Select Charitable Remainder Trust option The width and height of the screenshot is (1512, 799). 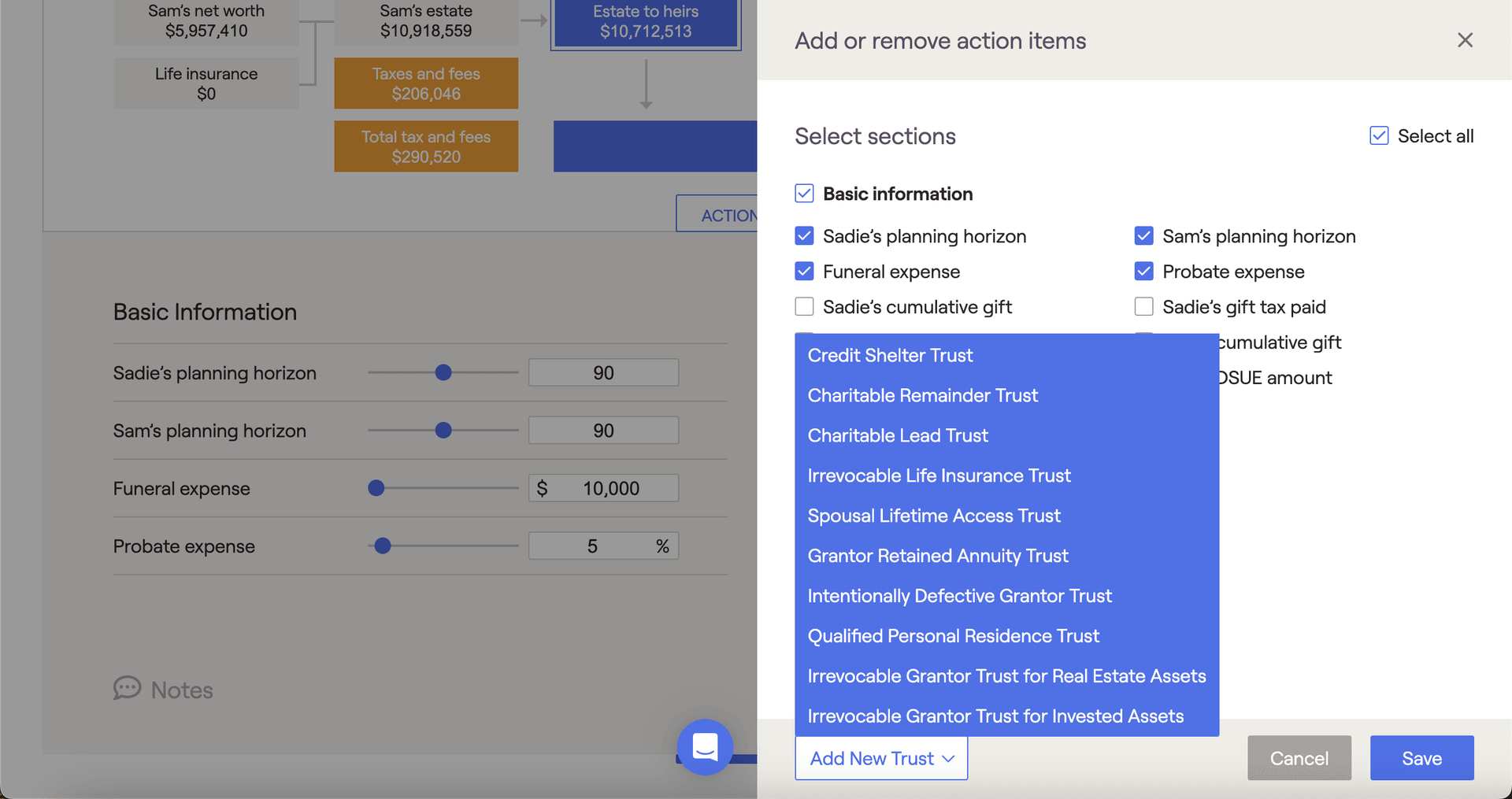coord(922,396)
